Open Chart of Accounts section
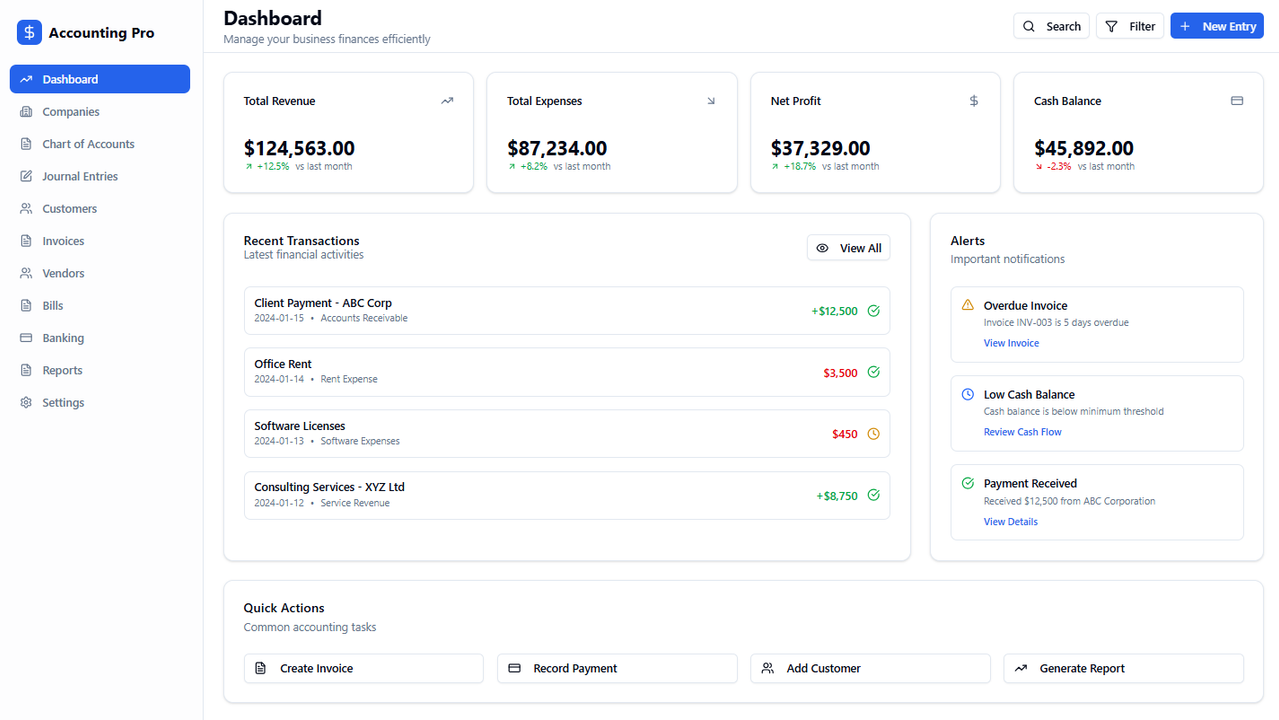1279x720 pixels. pyautogui.click(x=100, y=144)
